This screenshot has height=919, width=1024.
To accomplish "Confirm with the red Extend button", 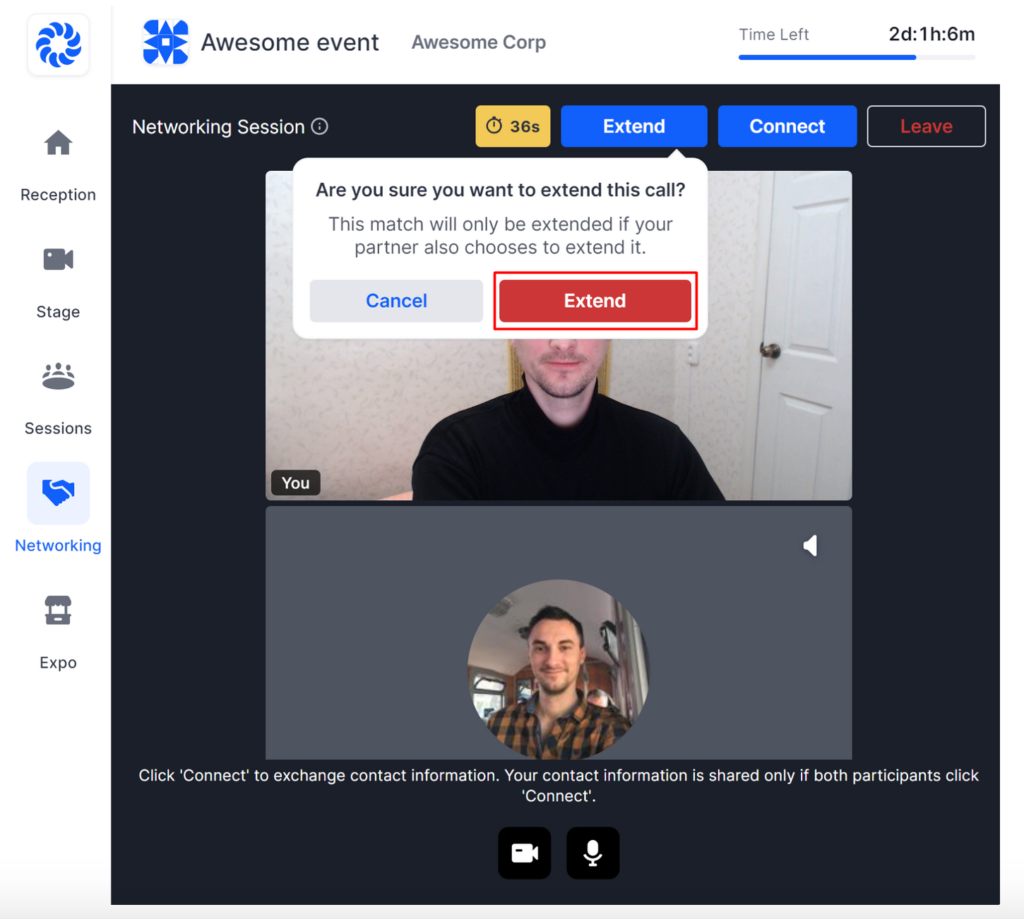I will [595, 300].
